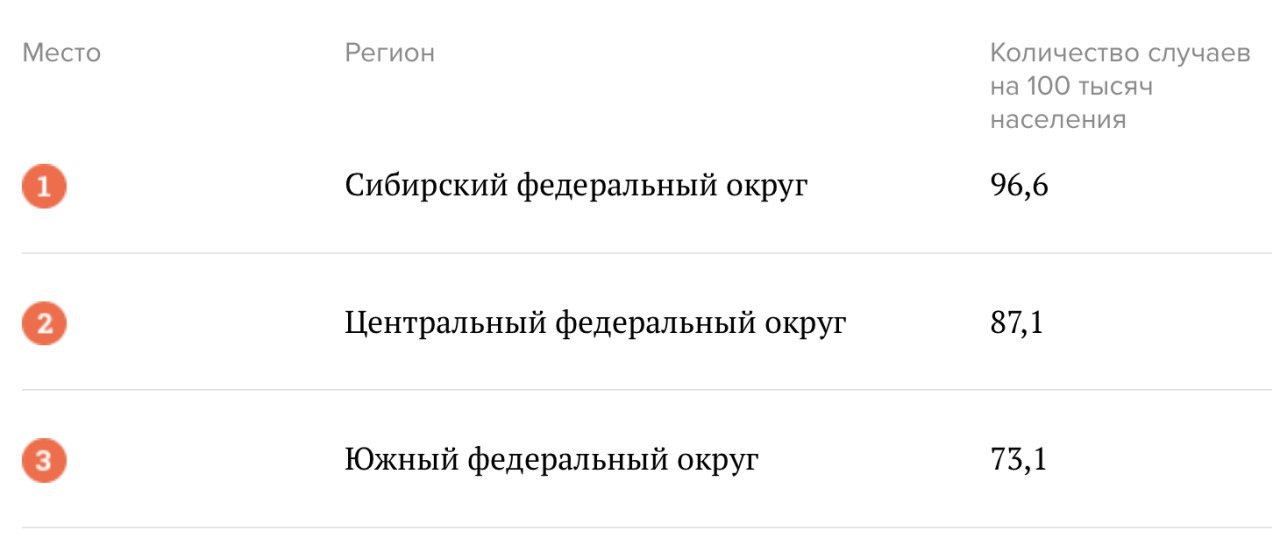Click 'Количество случаев' header text
This screenshot has height=552, width=1280.
pos(1120,53)
